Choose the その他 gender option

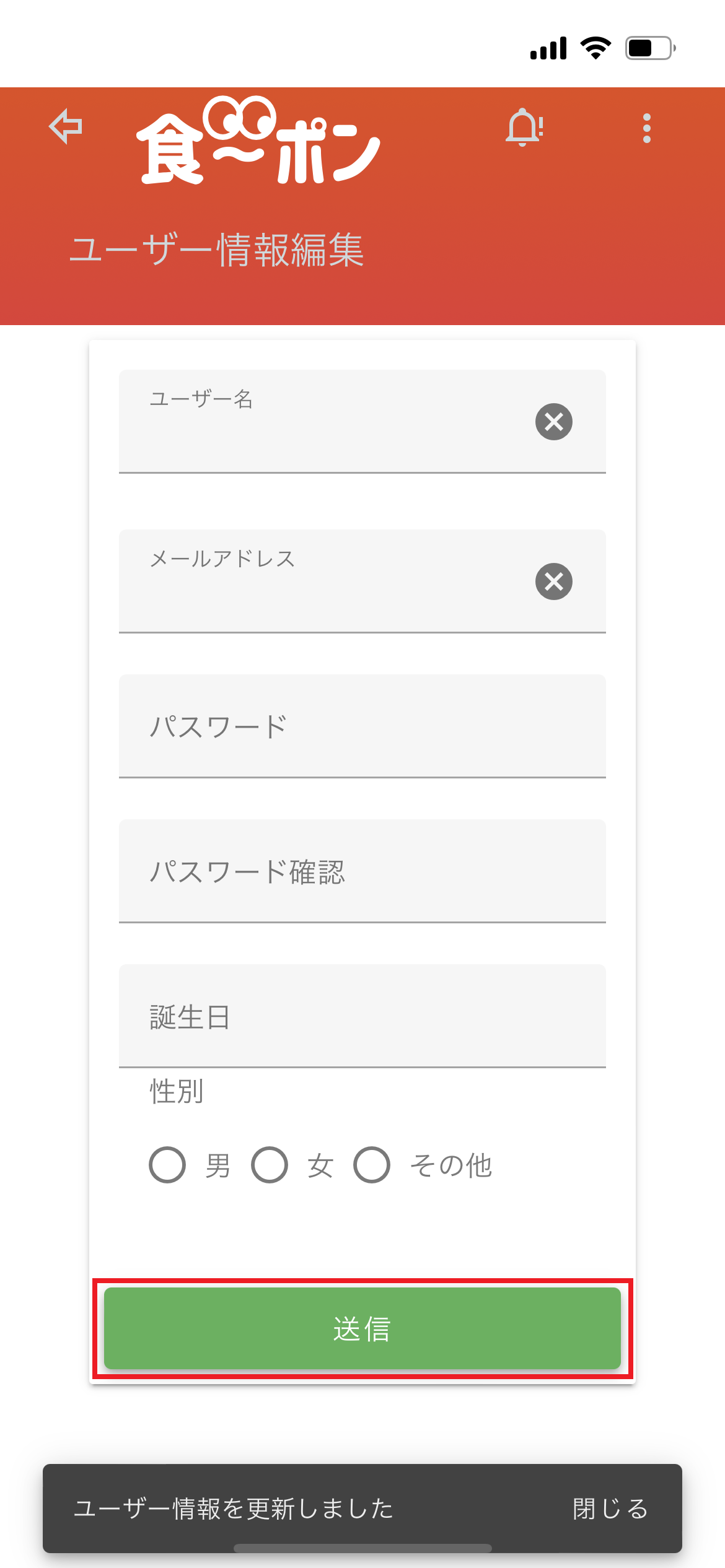(372, 1165)
